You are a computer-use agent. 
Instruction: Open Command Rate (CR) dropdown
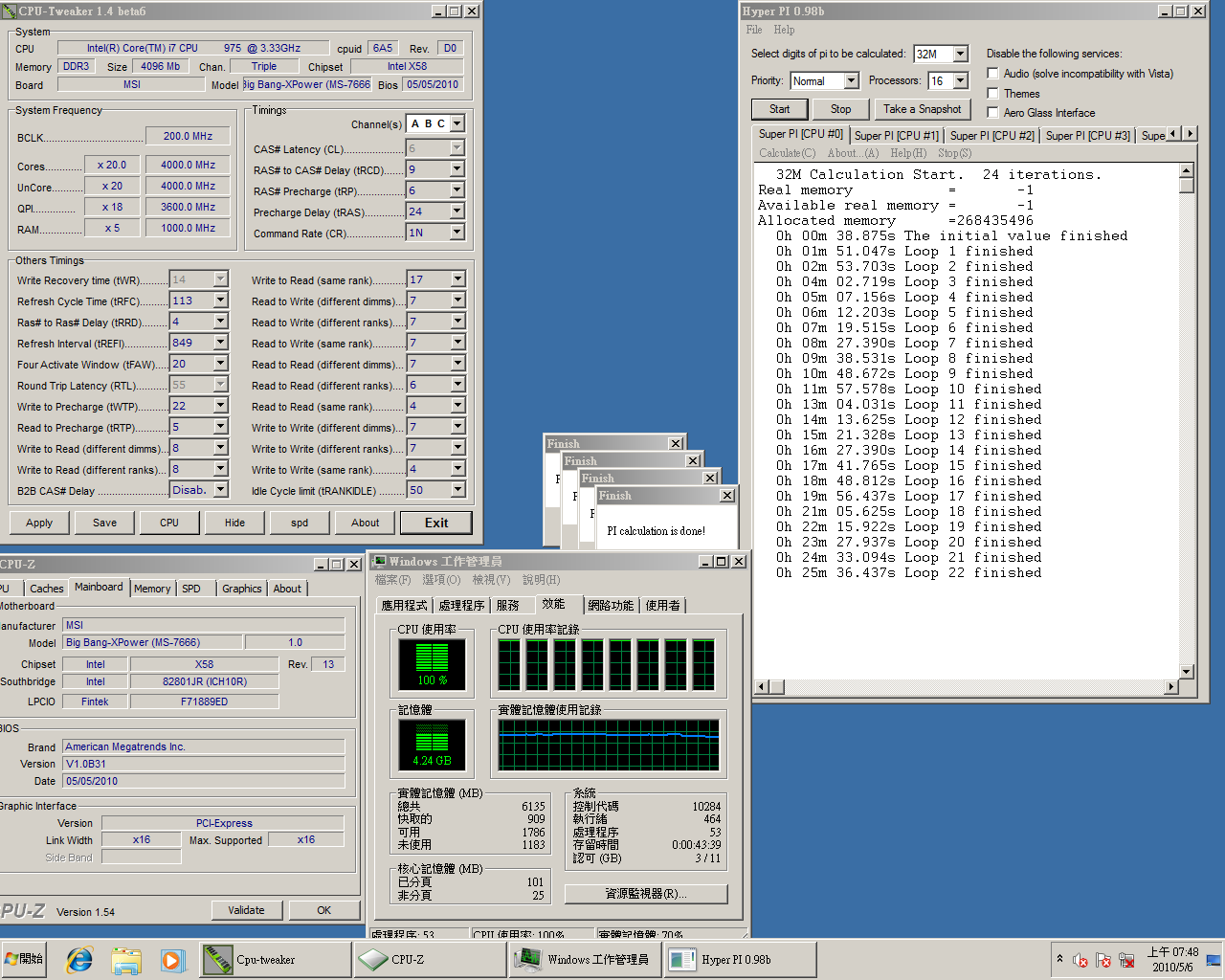coord(457,233)
